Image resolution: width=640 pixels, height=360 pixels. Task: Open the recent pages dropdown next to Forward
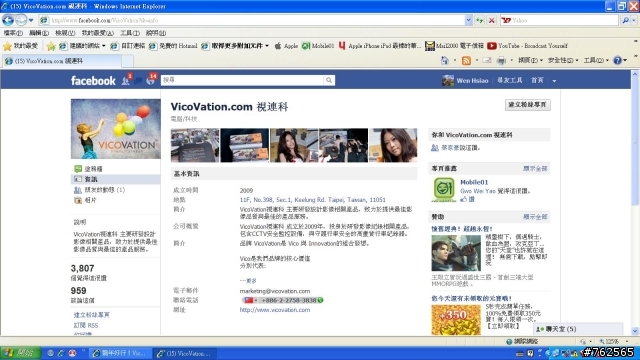coord(31,20)
